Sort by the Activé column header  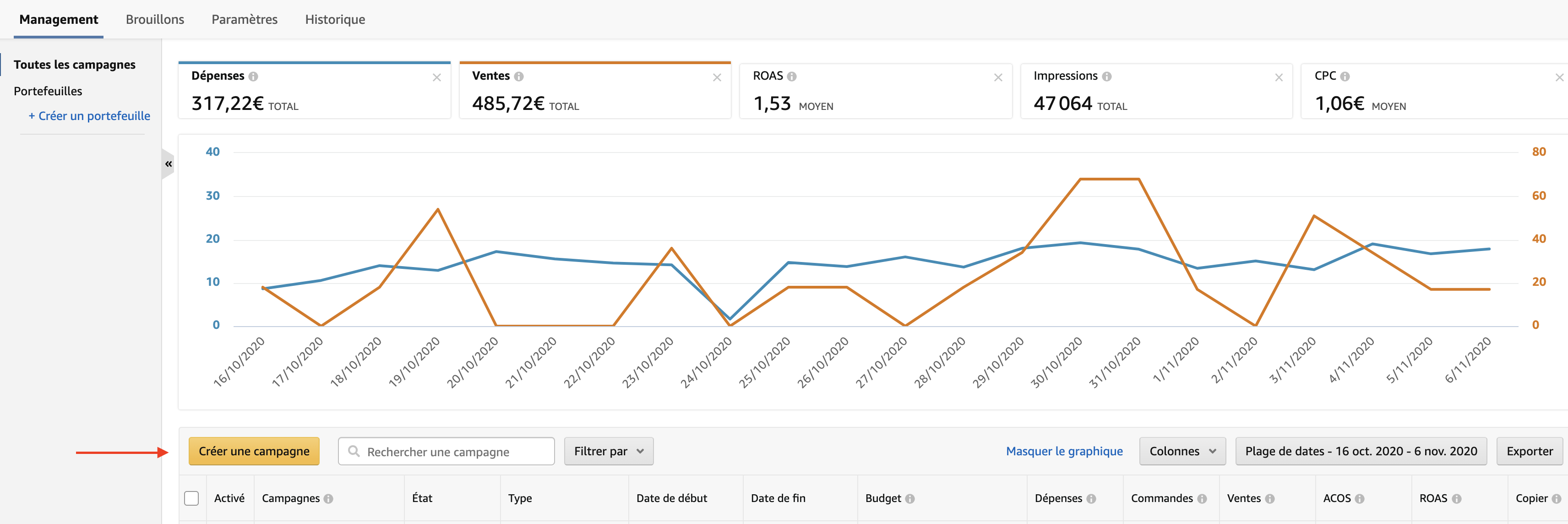[x=229, y=498]
